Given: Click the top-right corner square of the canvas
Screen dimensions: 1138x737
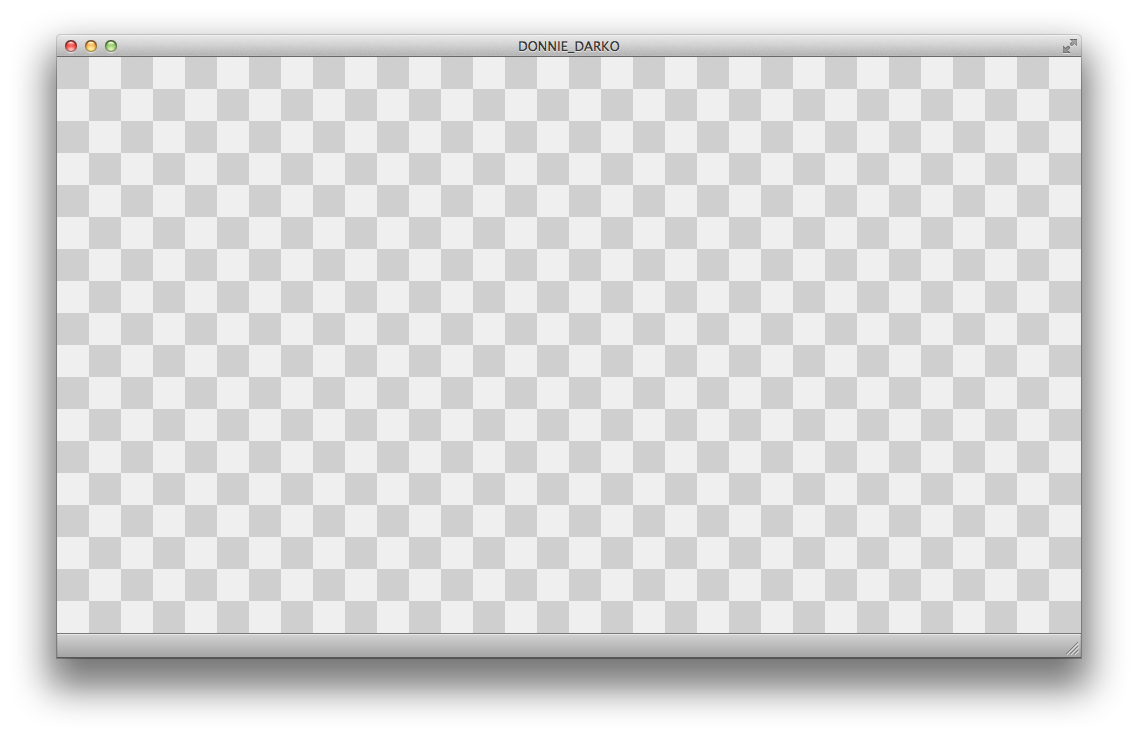Looking at the screenshot, I should point(1065,72).
